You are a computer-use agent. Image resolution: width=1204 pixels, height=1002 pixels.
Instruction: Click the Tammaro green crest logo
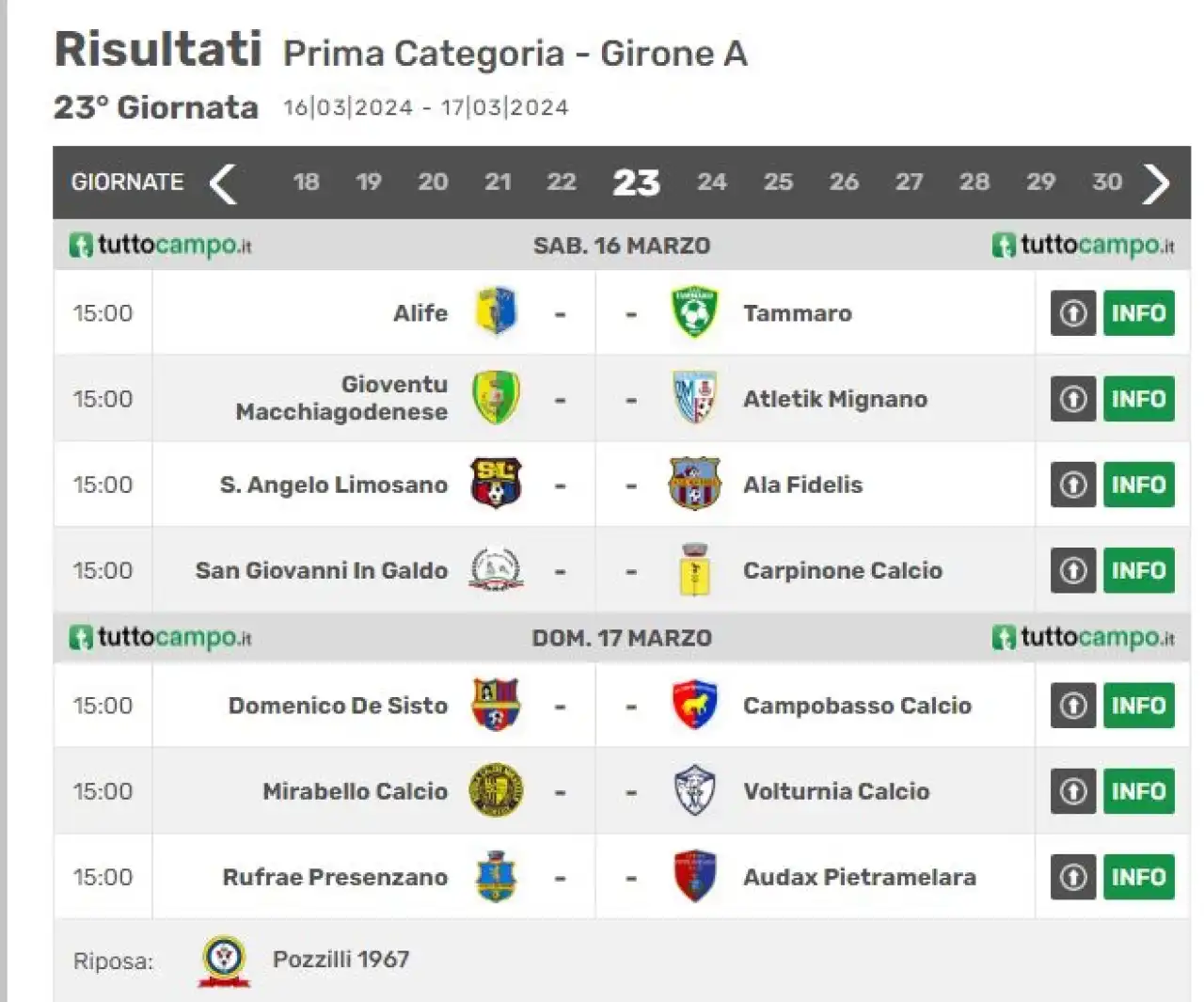pyautogui.click(x=695, y=312)
